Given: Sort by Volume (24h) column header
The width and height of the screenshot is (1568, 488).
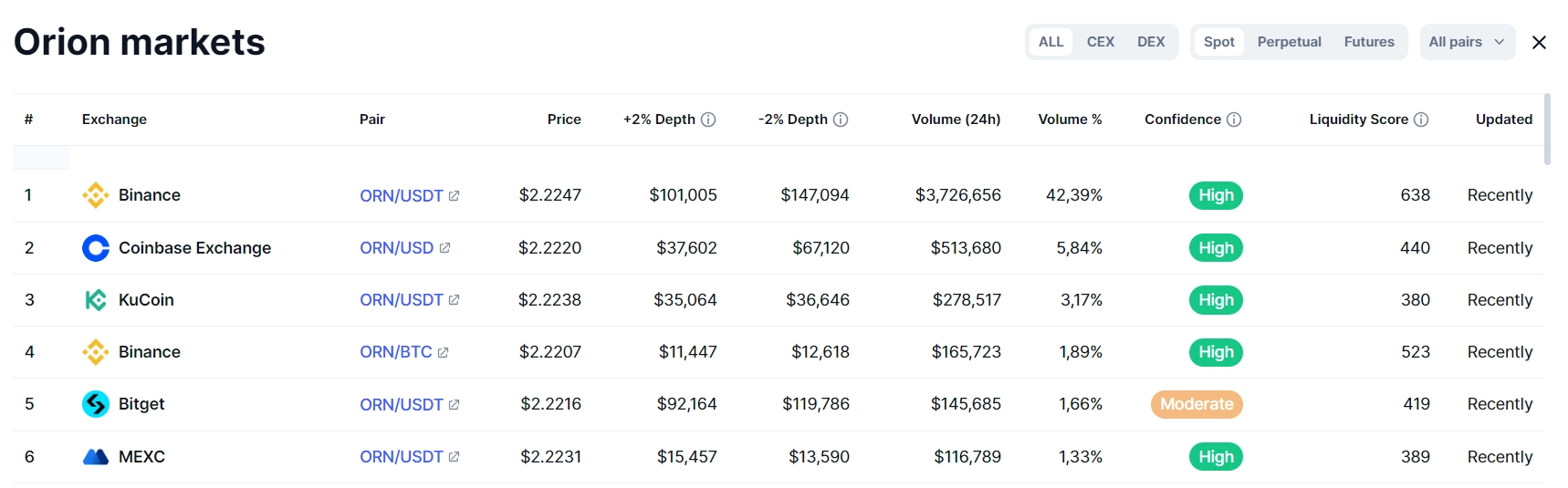Looking at the screenshot, I should tap(956, 119).
